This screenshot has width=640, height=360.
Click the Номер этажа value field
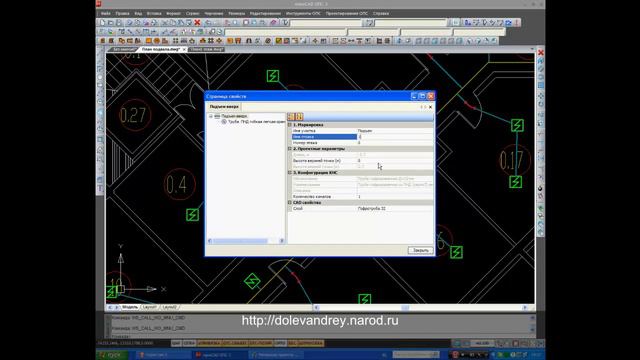[395, 143]
